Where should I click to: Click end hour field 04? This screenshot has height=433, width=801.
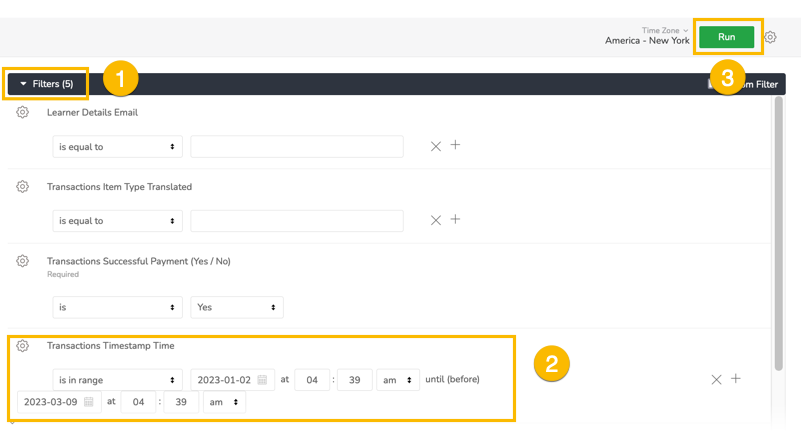pos(138,402)
